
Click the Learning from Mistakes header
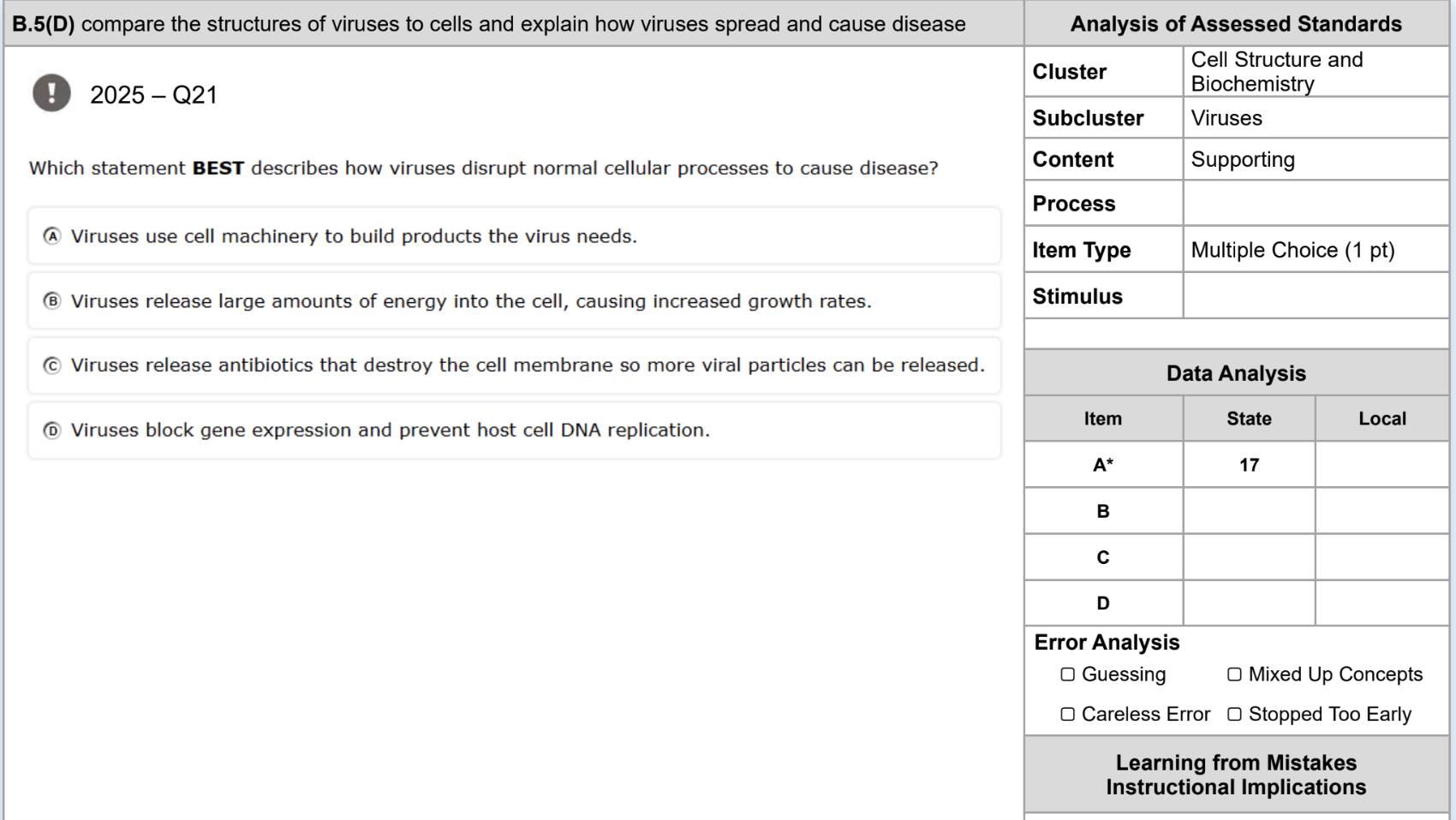pos(1236,775)
